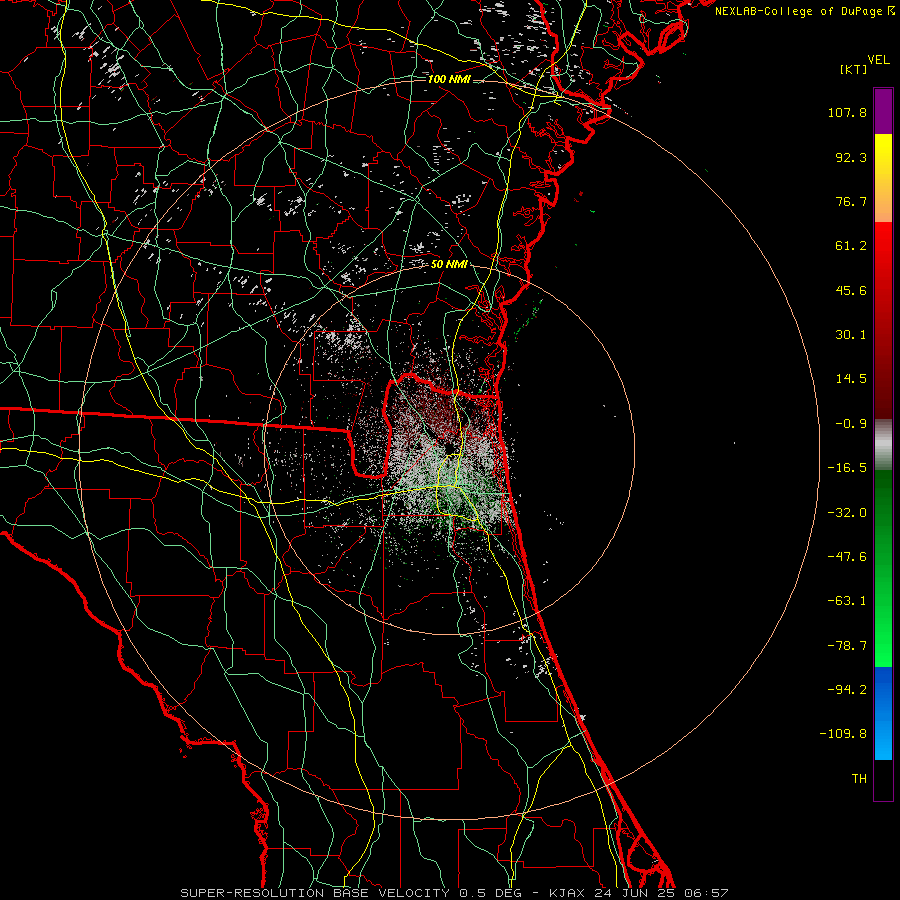
Task: Click the 76.7 velocity scale value
Action: pyautogui.click(x=851, y=201)
